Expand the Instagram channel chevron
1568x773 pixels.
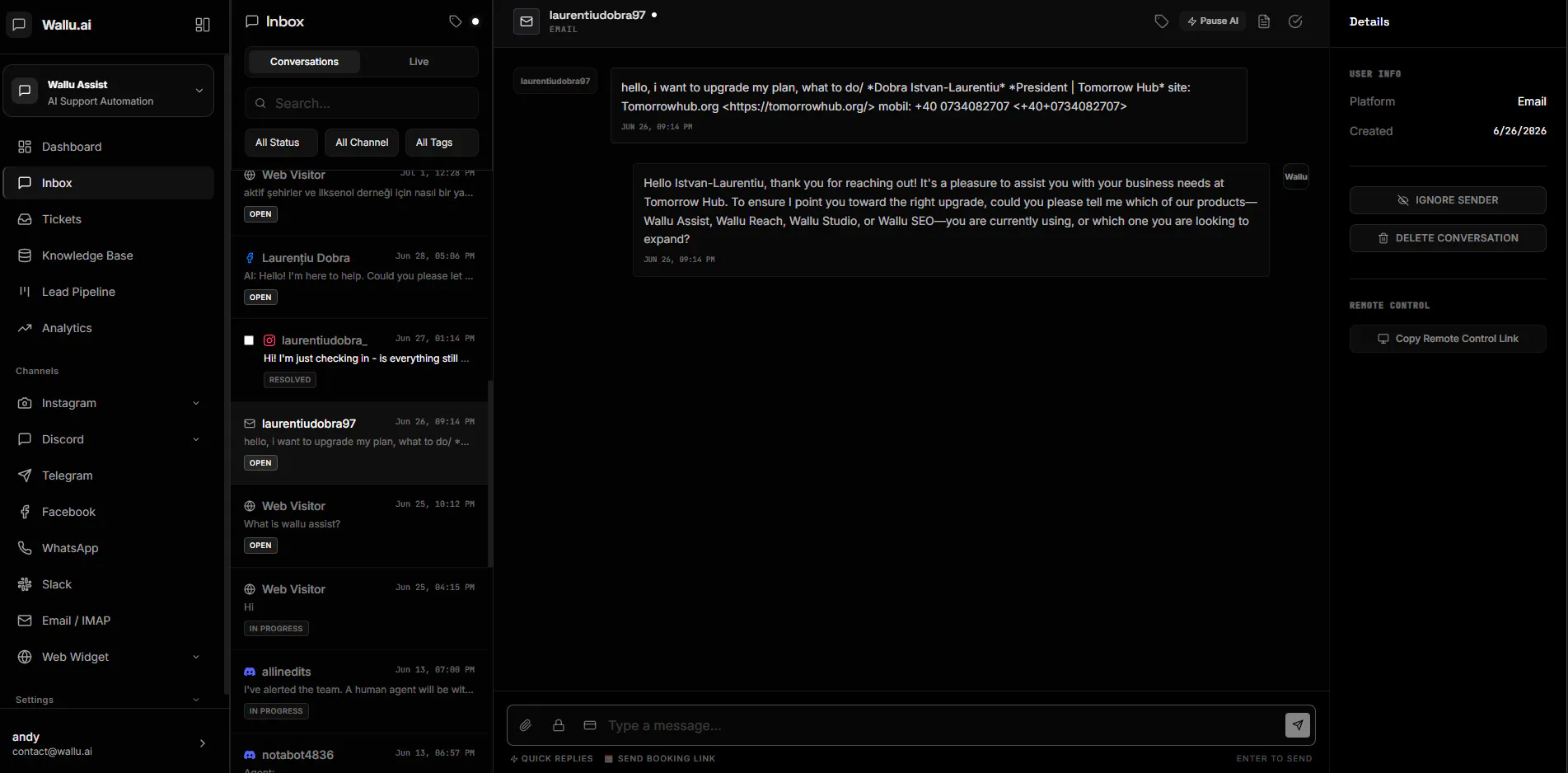(196, 403)
